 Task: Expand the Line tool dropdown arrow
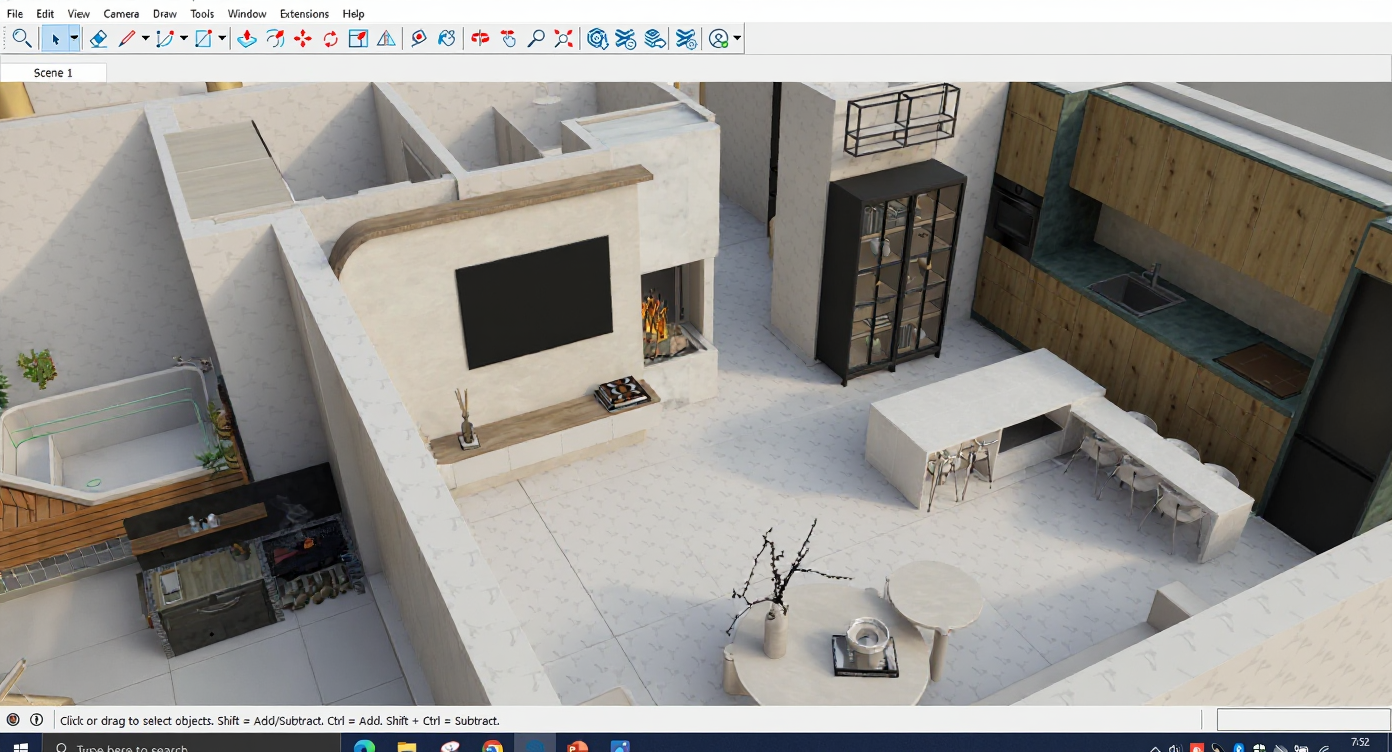tap(145, 39)
